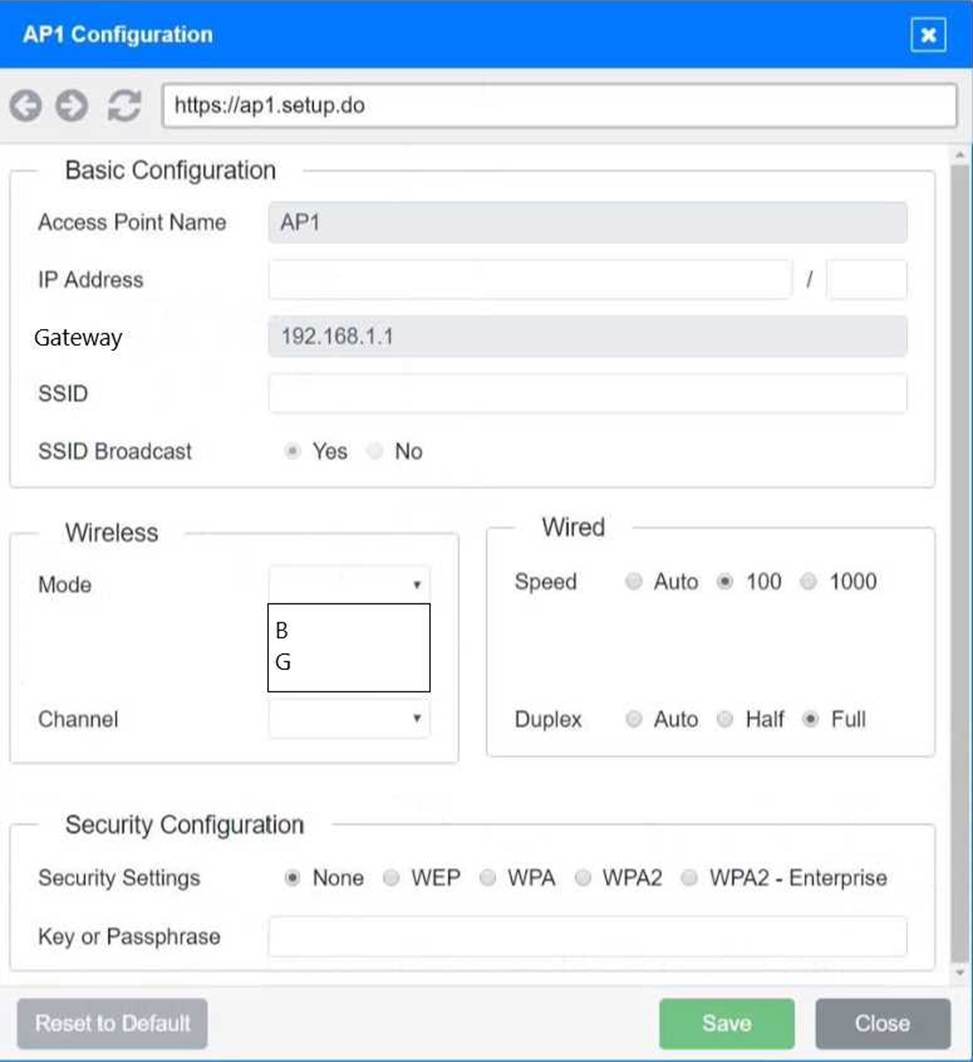Choose G from the Mode list

coord(283,662)
